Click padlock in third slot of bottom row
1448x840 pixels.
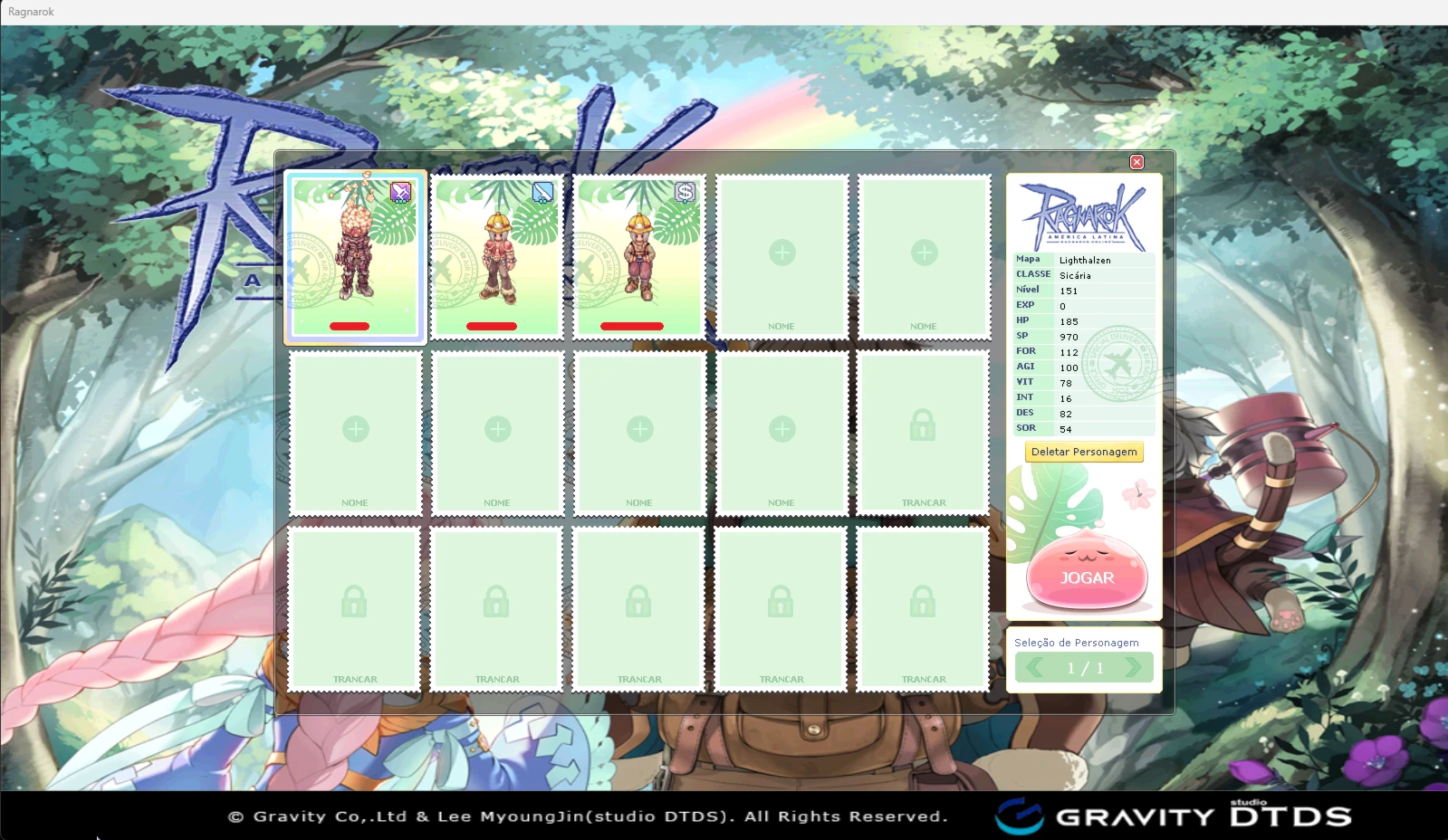638,601
